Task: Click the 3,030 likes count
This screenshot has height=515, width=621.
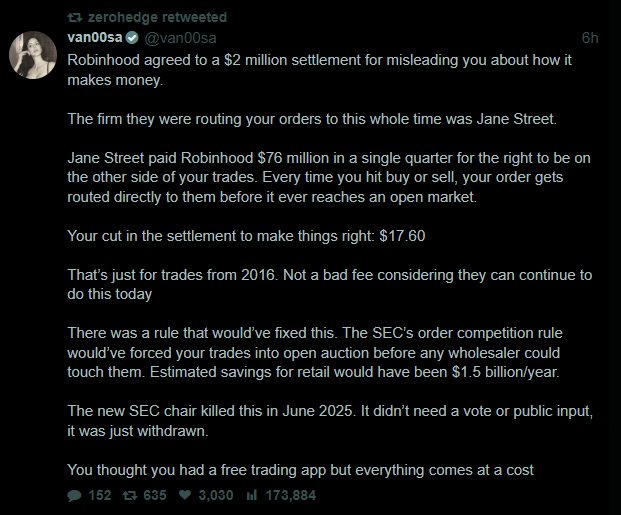Action: 215,495
